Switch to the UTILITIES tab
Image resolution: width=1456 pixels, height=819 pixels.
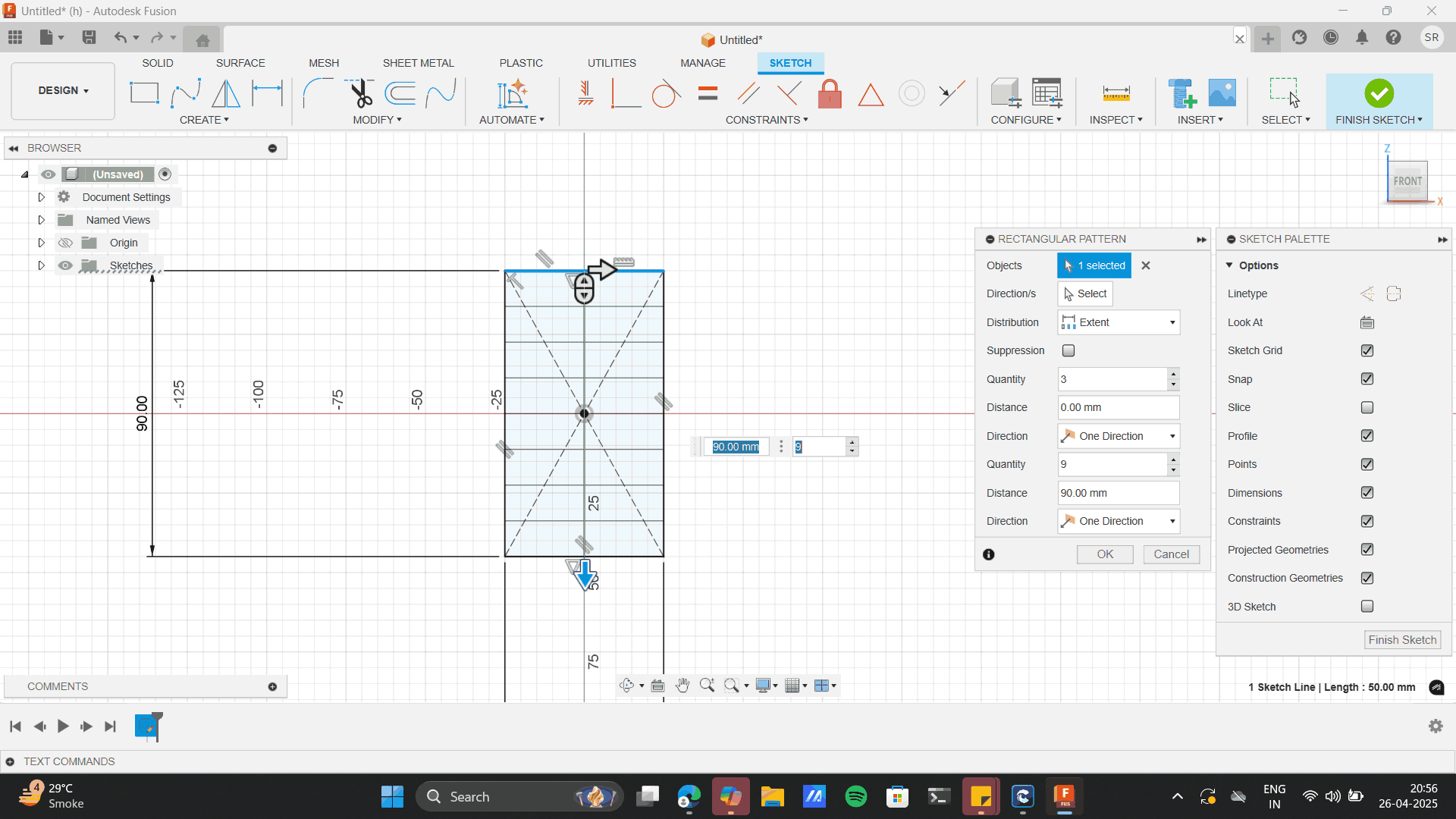612,63
